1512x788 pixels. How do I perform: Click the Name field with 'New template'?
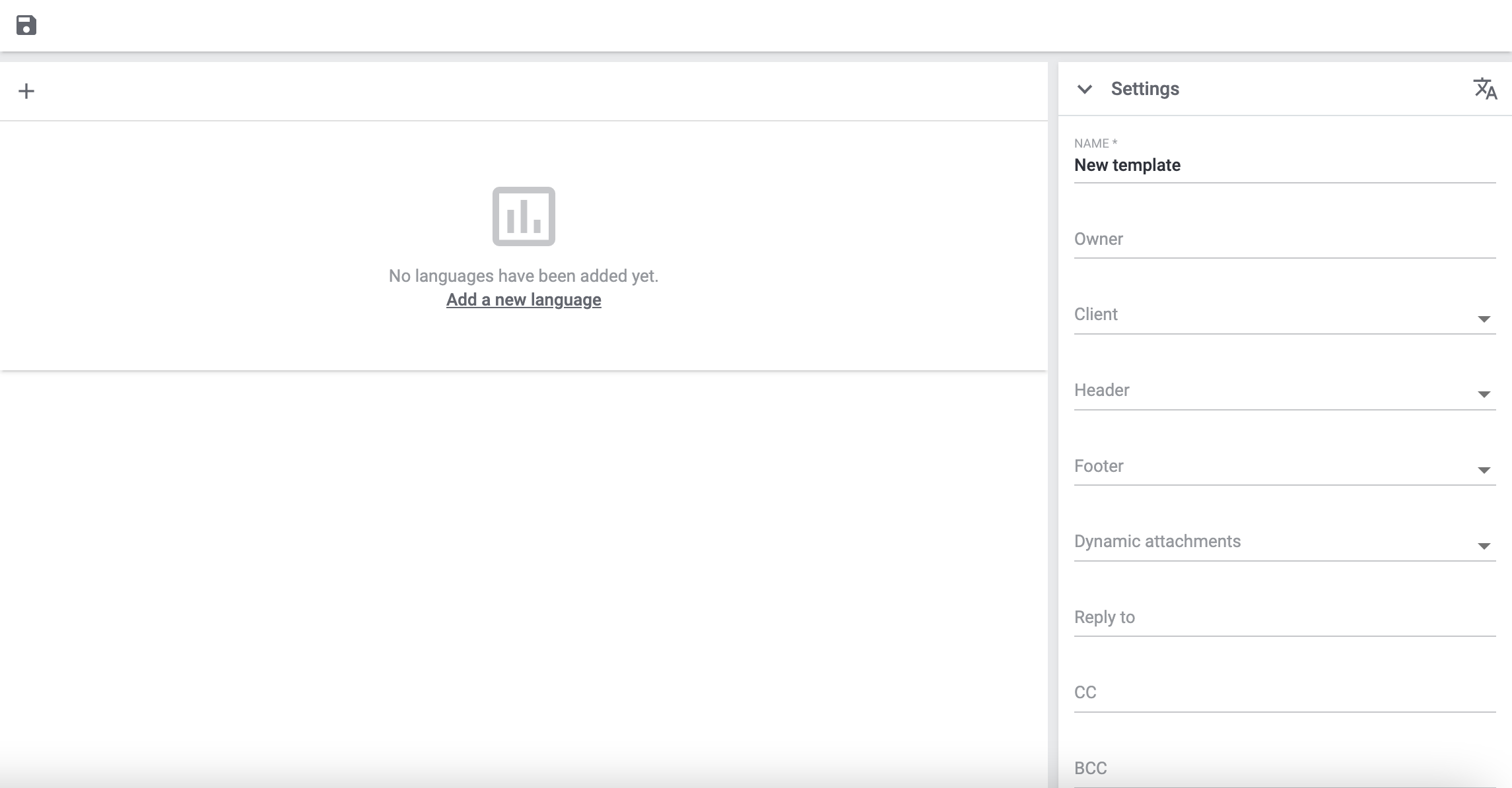[x=1284, y=166]
